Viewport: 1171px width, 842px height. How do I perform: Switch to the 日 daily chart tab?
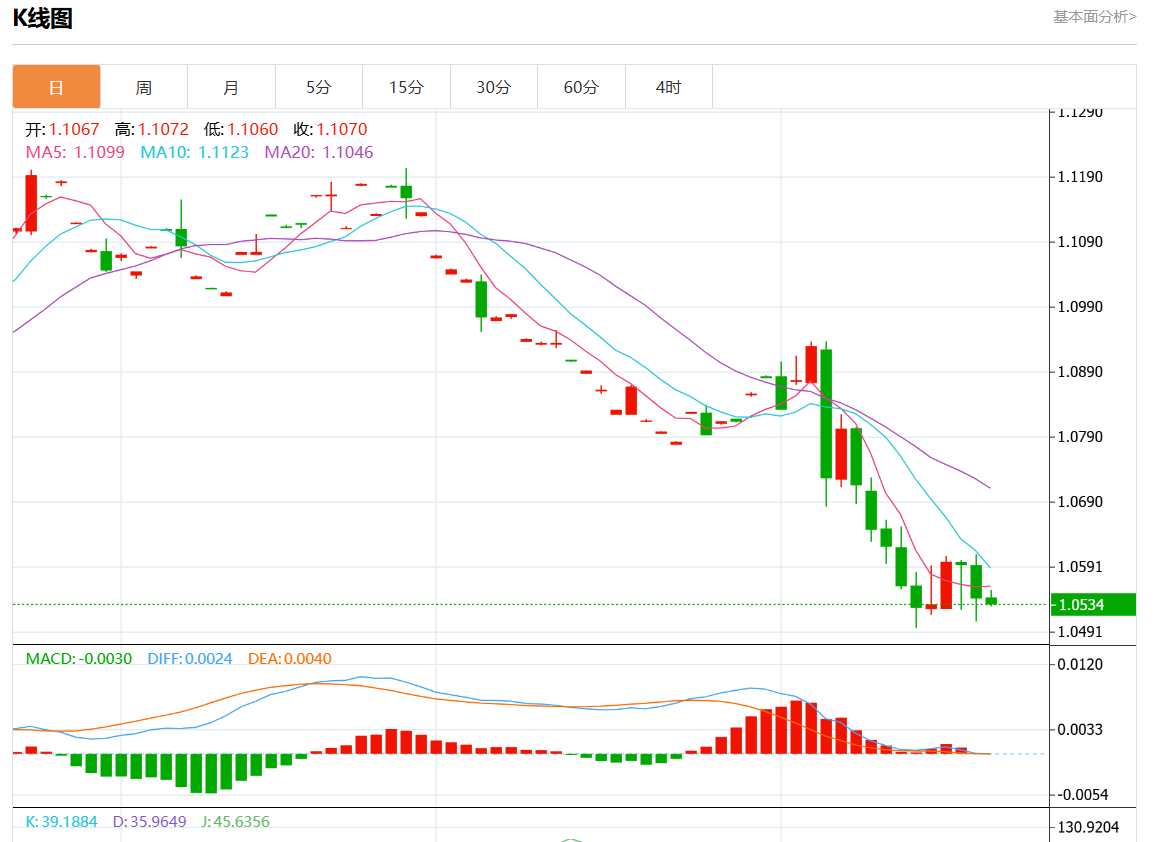[x=56, y=87]
